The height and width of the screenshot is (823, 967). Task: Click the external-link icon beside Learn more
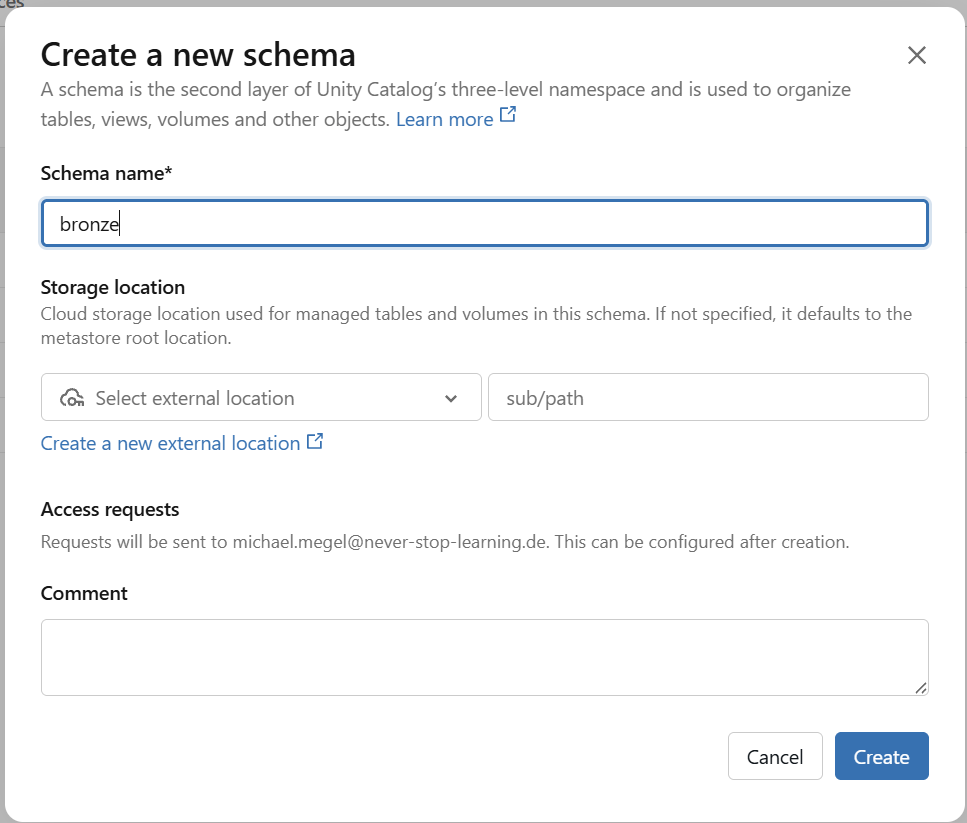508,115
